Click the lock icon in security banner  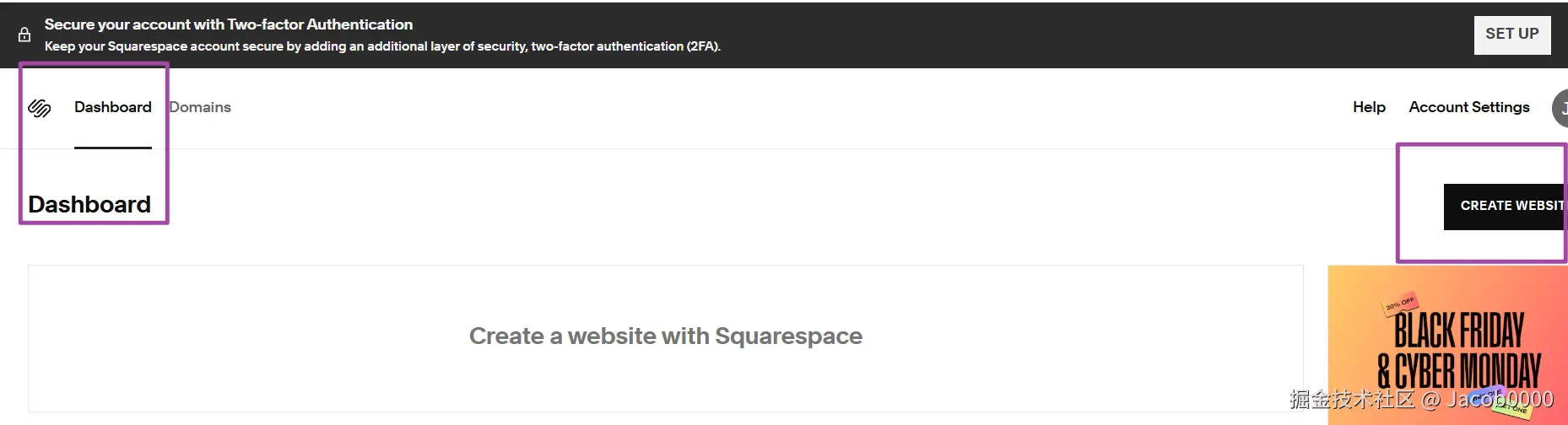(x=24, y=35)
